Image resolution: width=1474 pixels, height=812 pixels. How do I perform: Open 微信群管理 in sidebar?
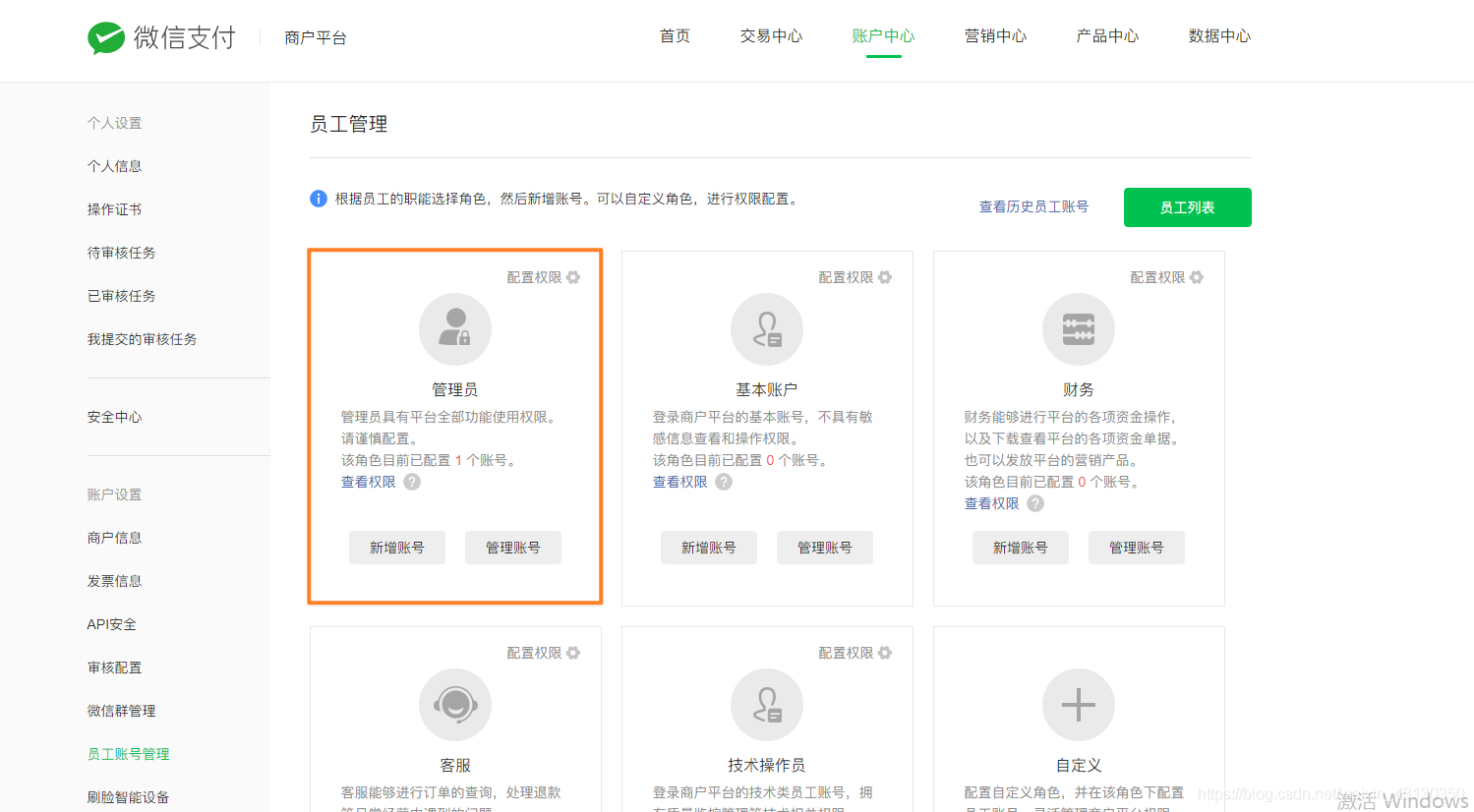[x=122, y=711]
